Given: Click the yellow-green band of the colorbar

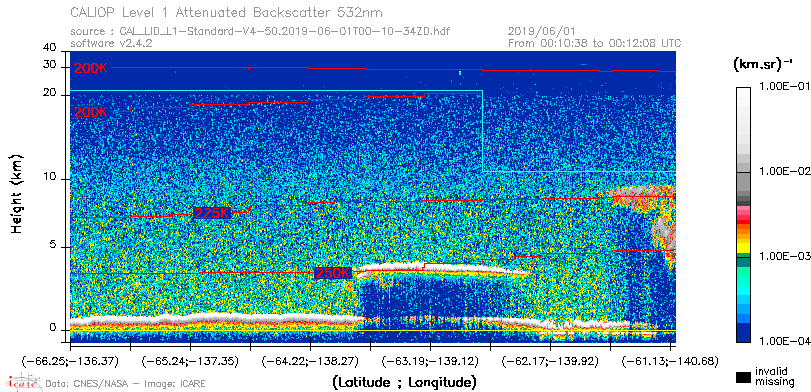Looking at the screenshot, I should point(744,249).
